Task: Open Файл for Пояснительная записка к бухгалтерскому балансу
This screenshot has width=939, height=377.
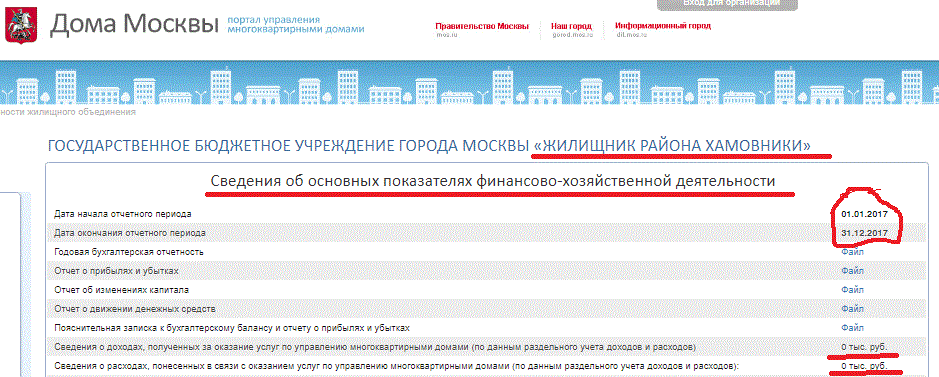Action: (x=852, y=328)
